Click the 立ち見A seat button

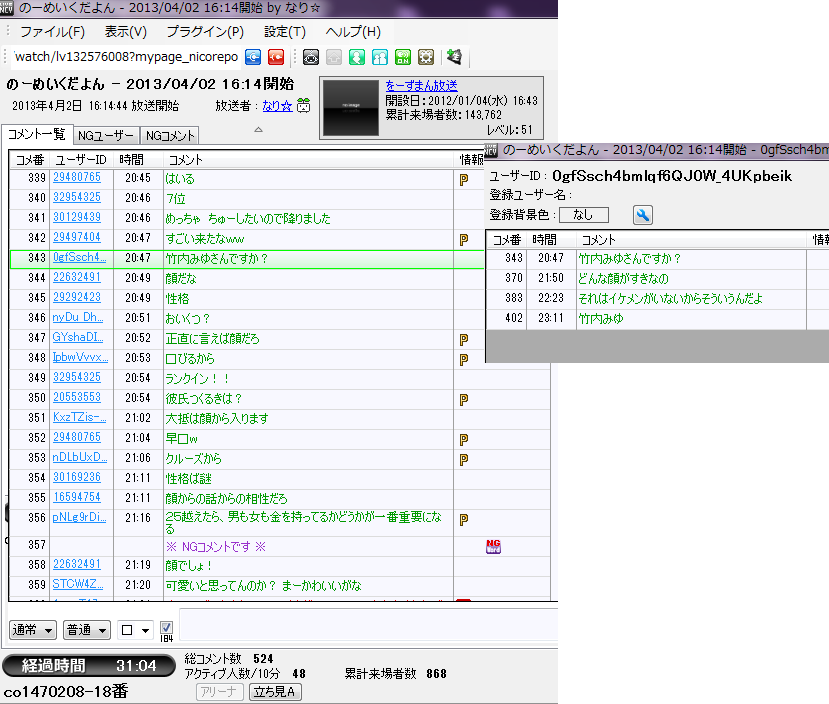coord(276,692)
